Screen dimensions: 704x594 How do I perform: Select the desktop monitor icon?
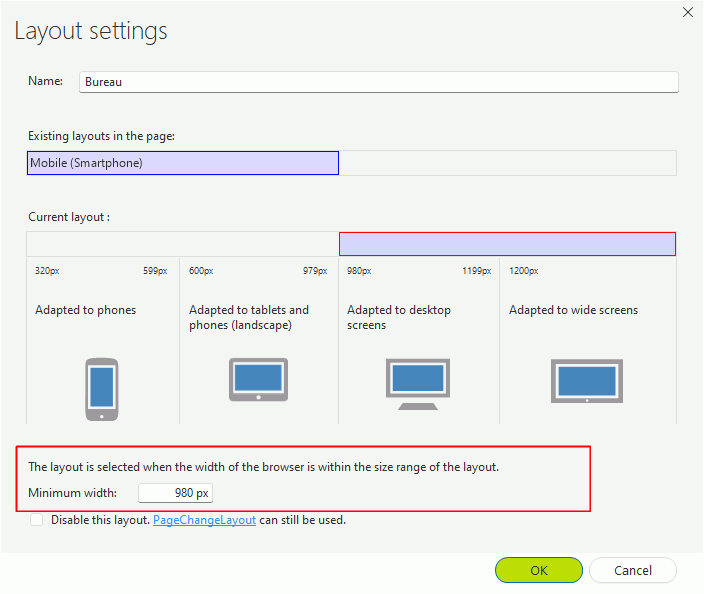418,384
